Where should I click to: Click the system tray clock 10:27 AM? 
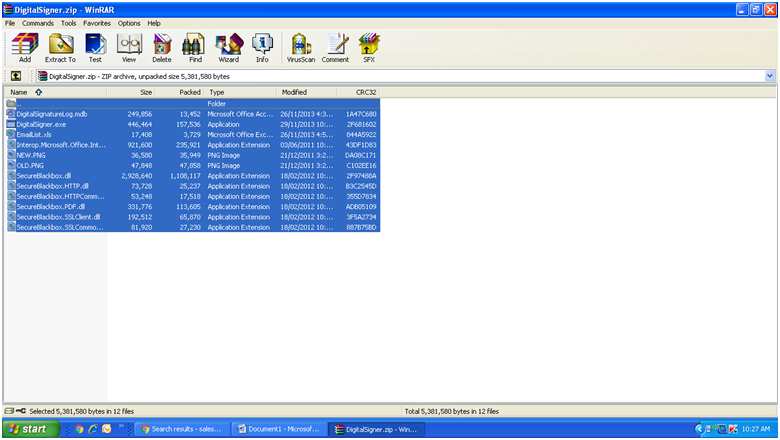756,429
